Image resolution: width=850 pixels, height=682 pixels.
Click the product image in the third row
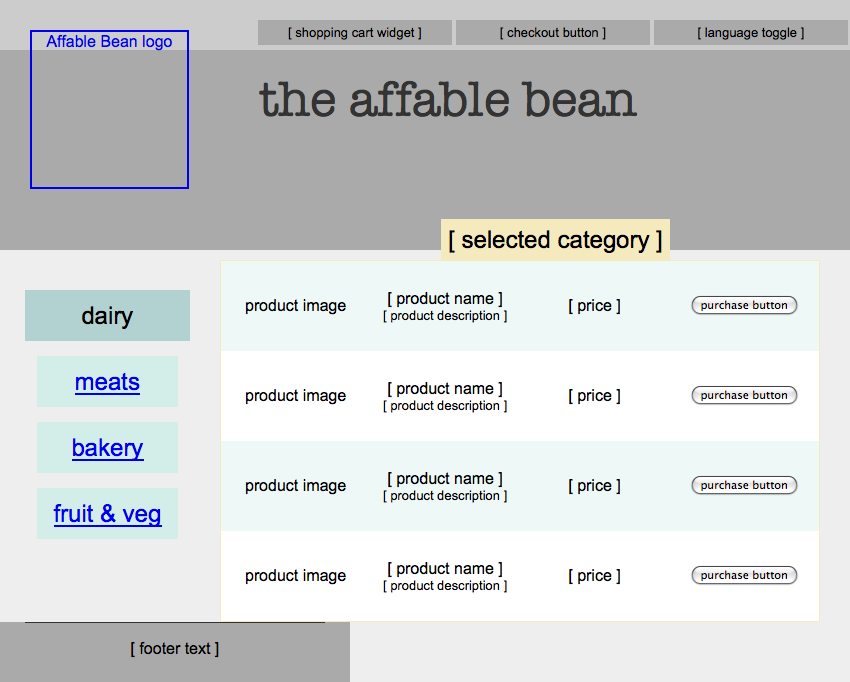(x=295, y=486)
